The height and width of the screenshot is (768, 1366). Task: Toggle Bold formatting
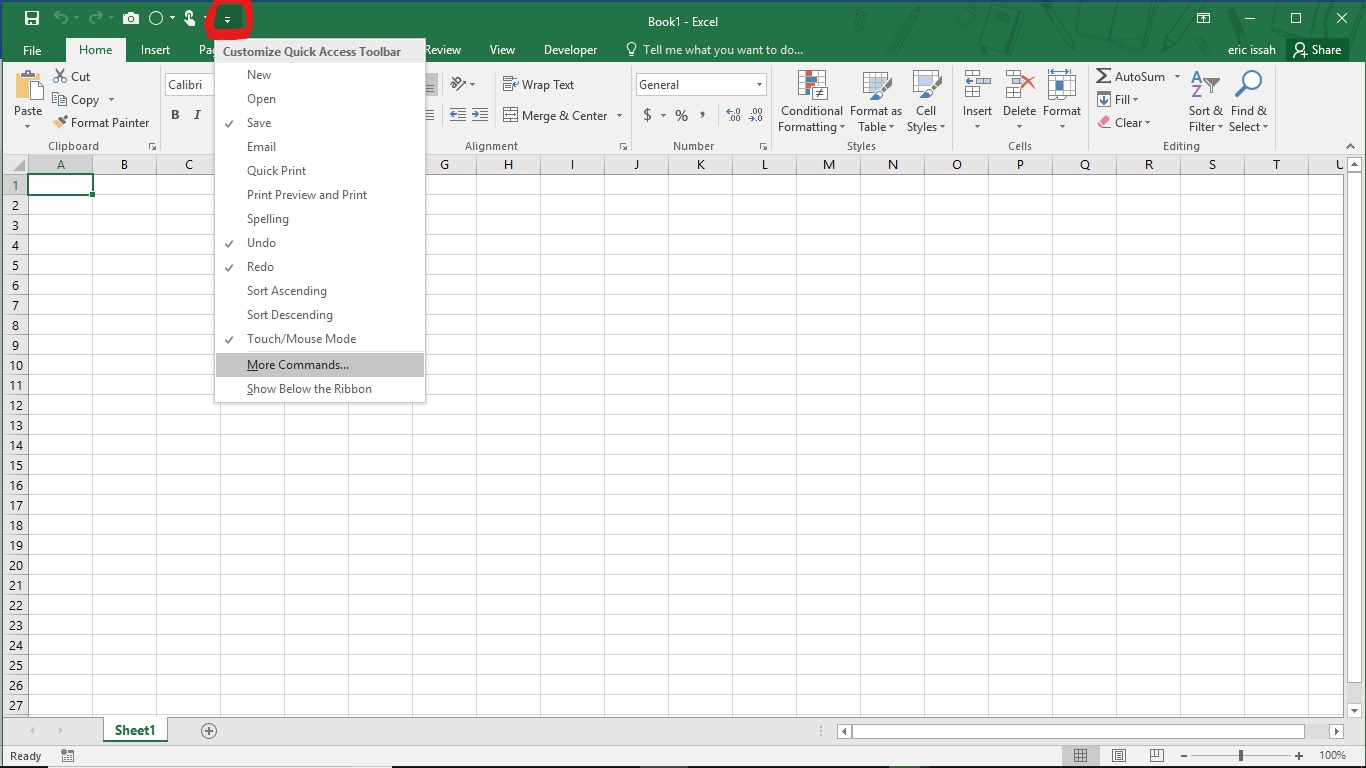click(175, 115)
